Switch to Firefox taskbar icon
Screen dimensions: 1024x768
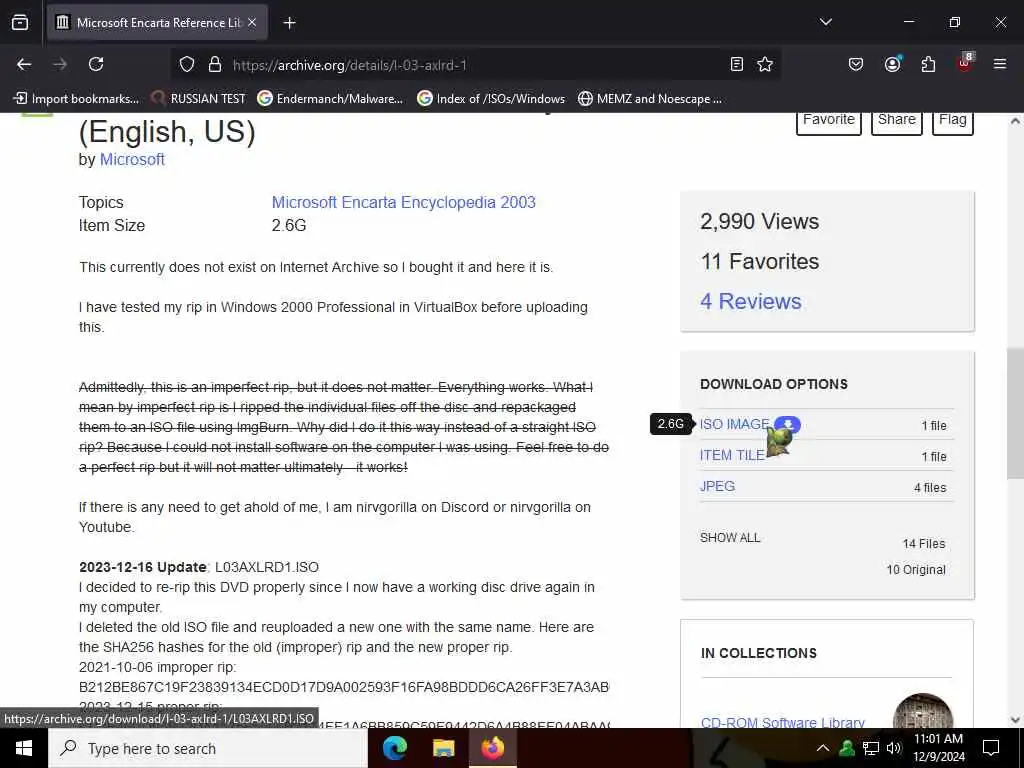[492, 748]
